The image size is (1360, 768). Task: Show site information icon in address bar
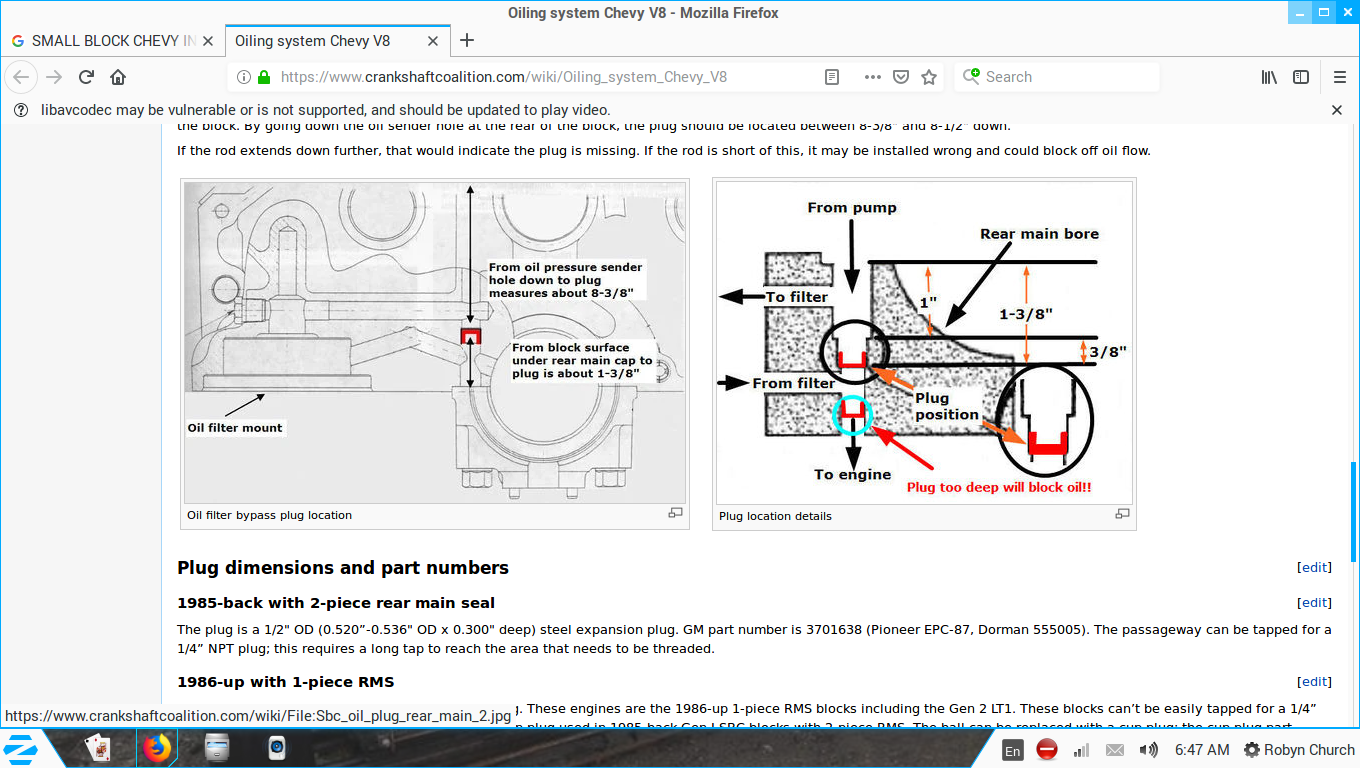pos(244,77)
